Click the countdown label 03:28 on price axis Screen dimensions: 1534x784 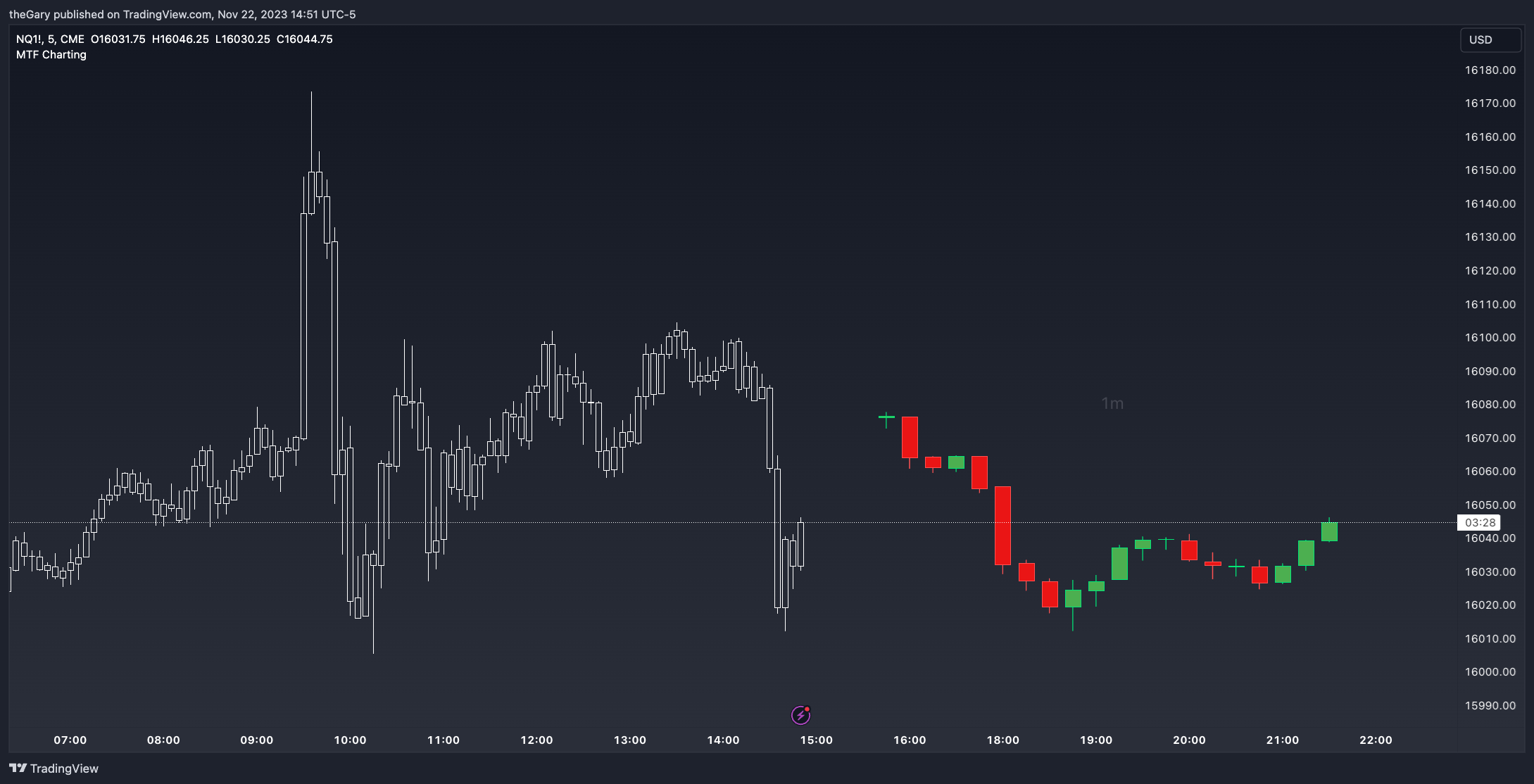[1479, 523]
